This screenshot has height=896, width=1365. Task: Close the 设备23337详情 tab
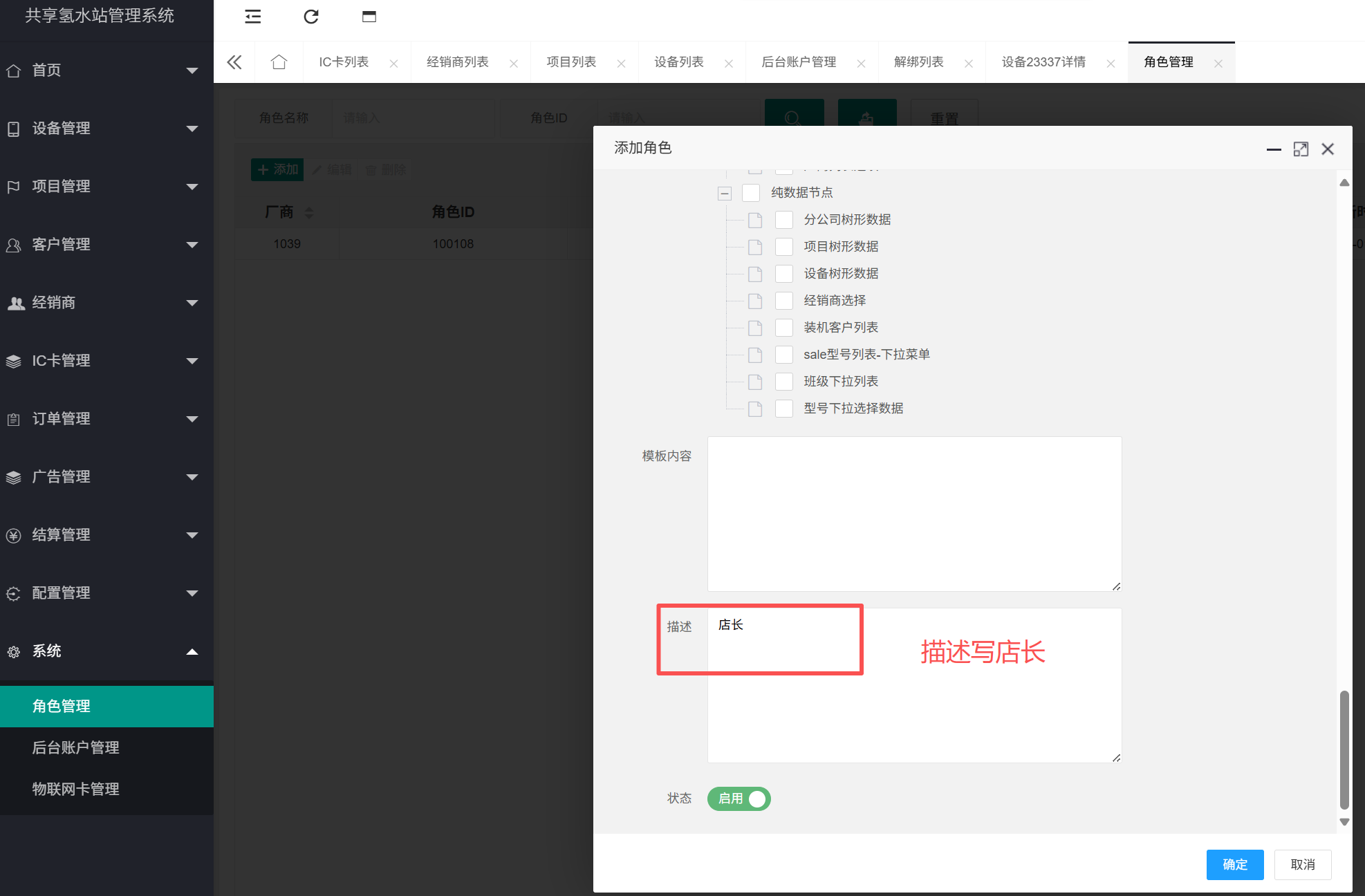coord(1111,64)
